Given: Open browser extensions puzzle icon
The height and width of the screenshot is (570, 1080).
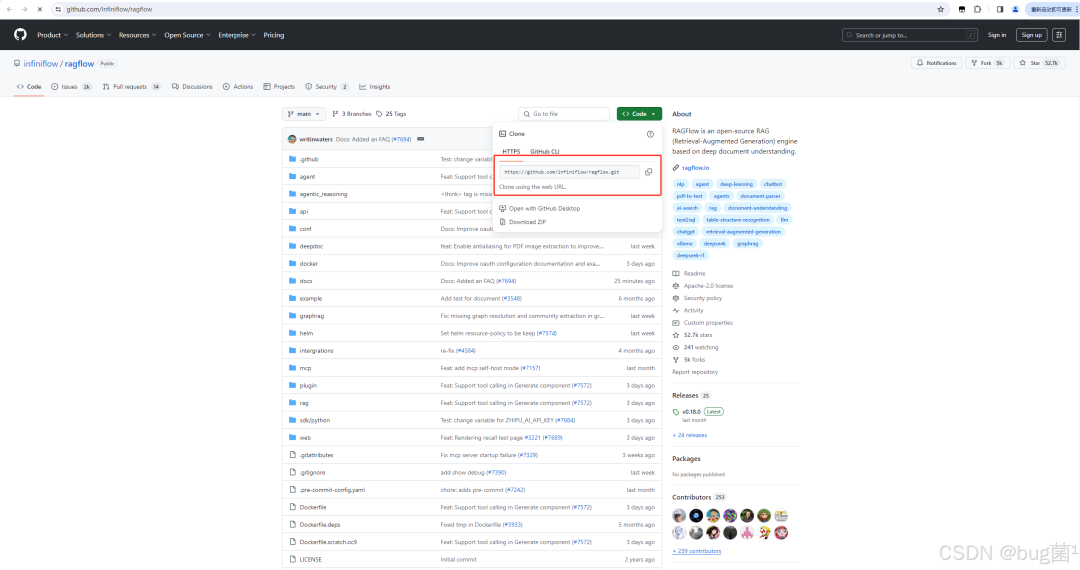Looking at the screenshot, I should [977, 9].
